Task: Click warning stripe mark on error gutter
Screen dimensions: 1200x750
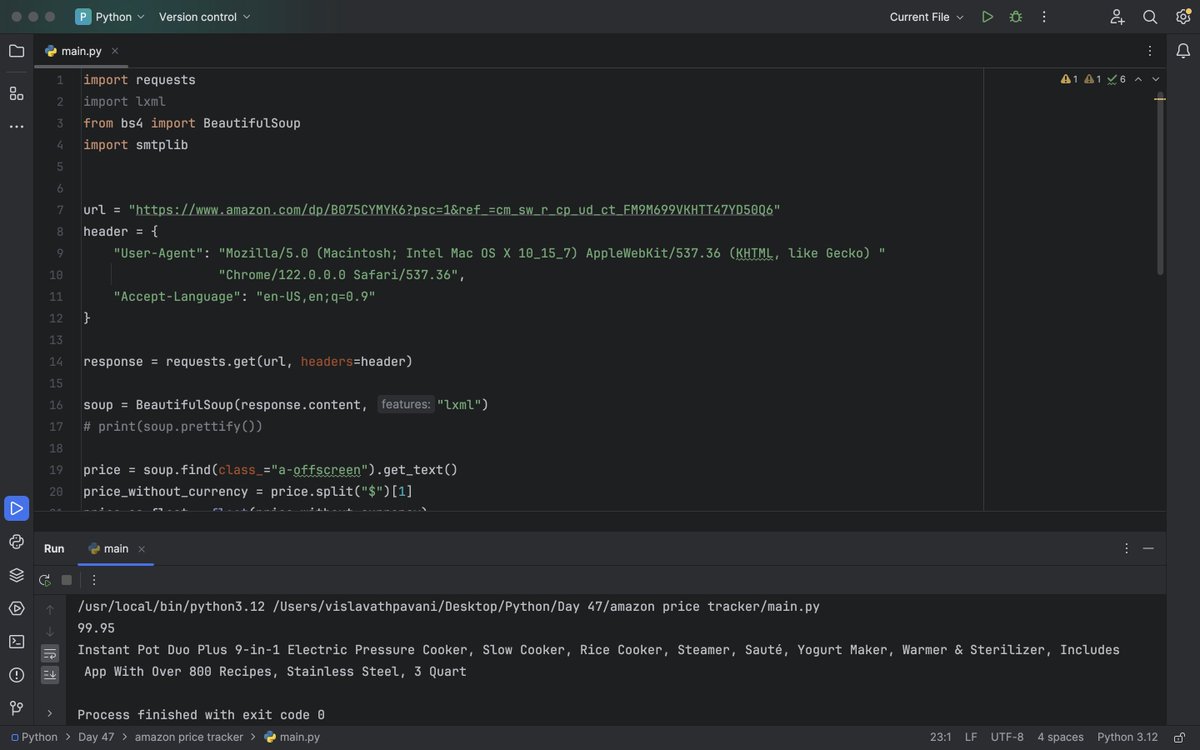Action: tap(1160, 99)
